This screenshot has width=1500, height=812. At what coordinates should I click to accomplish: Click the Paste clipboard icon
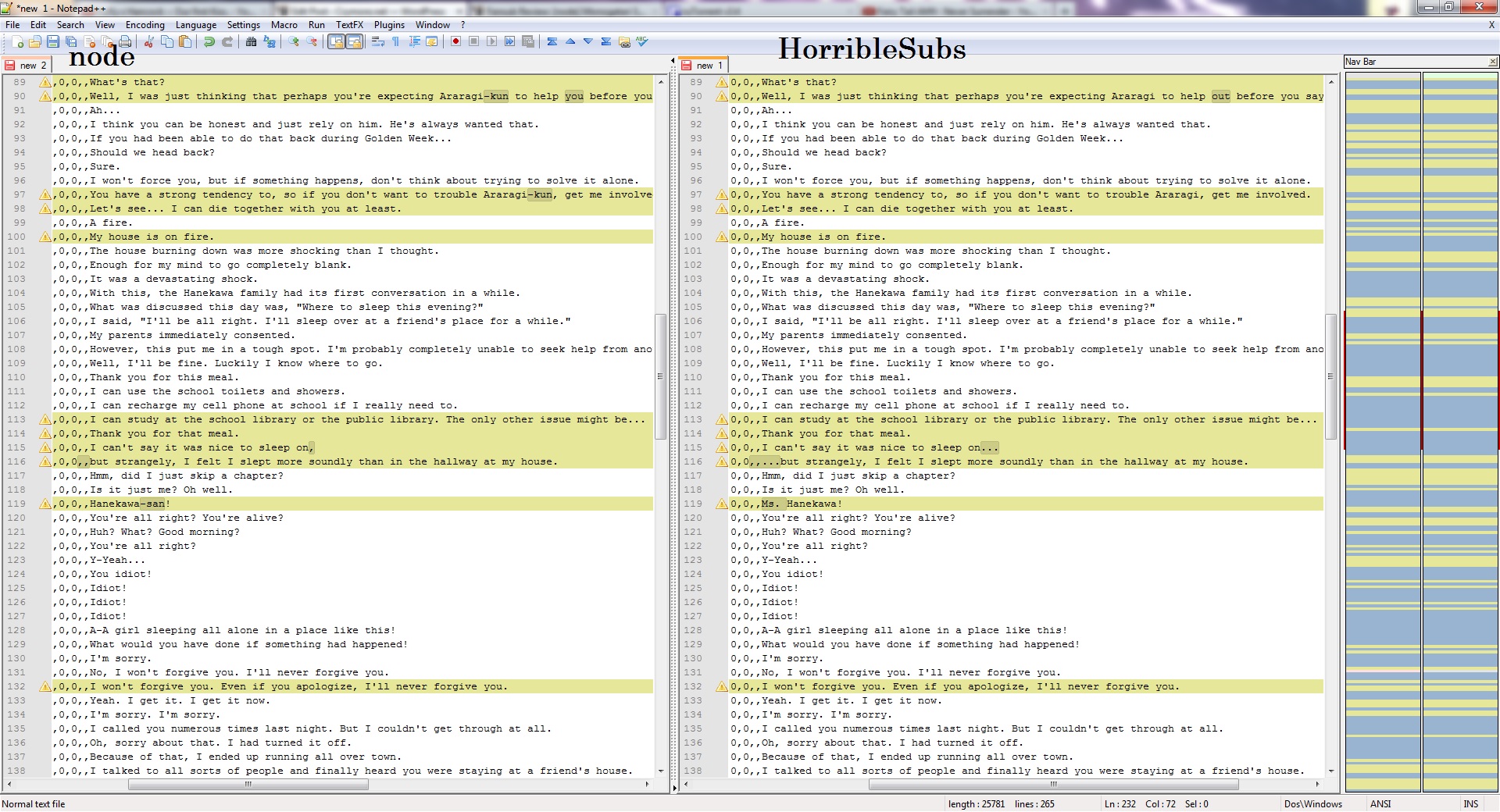pyautogui.click(x=185, y=41)
